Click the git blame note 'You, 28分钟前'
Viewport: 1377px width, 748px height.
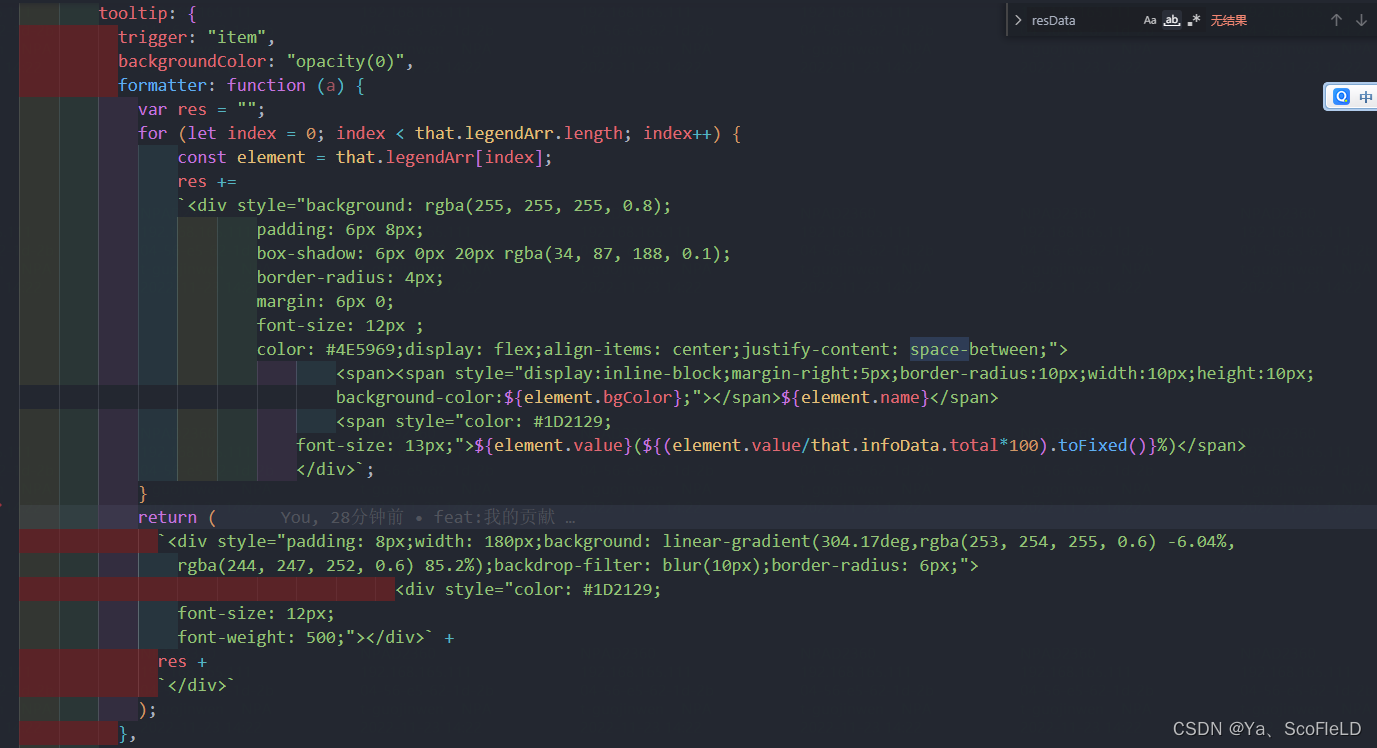[x=343, y=517]
